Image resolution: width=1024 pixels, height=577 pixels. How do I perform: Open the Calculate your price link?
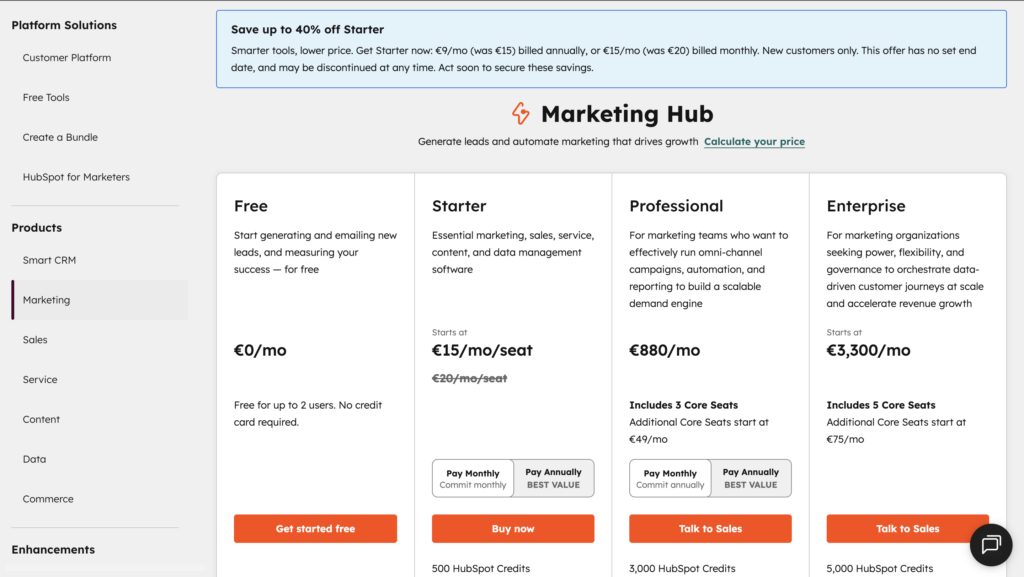[x=754, y=141]
